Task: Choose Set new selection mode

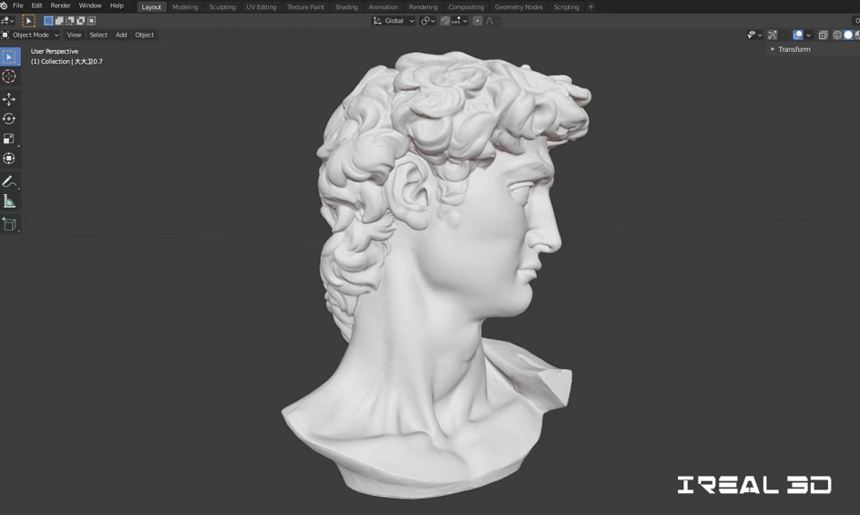Action: [x=48, y=21]
